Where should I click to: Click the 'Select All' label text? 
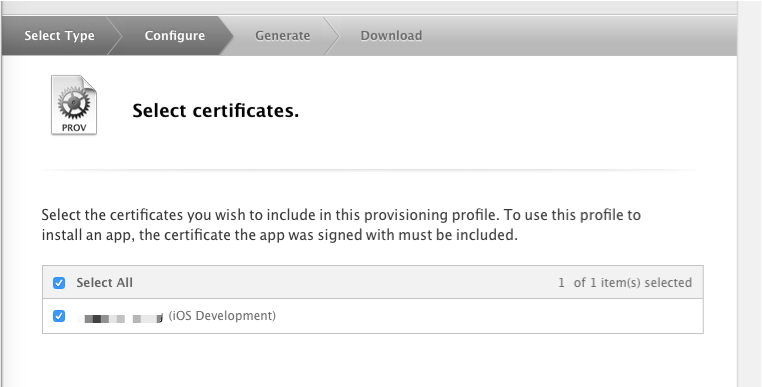(104, 283)
